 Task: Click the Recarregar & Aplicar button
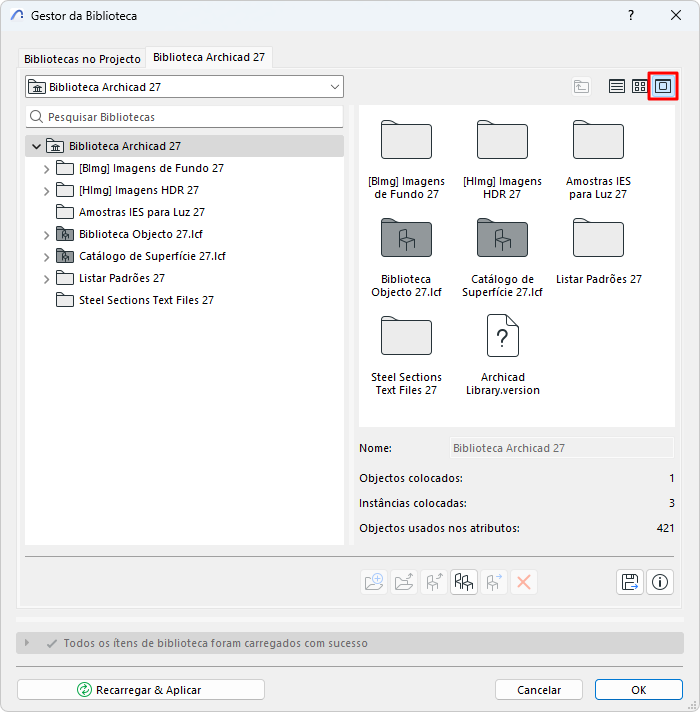tap(141, 690)
